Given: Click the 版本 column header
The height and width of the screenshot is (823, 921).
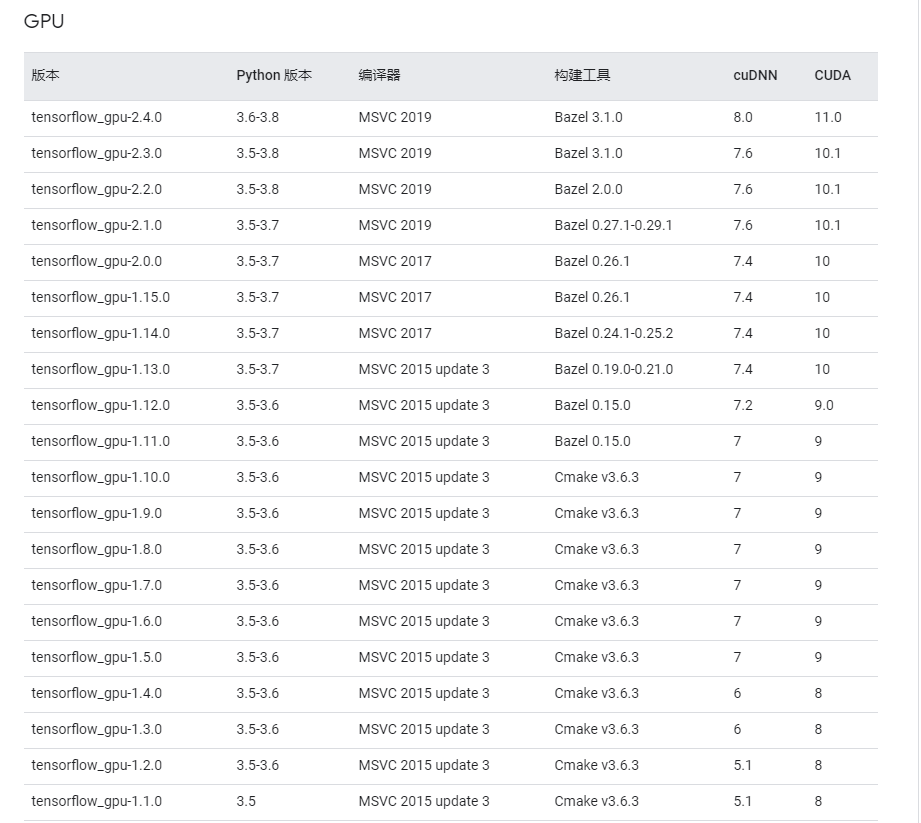Looking at the screenshot, I should pyautogui.click(x=45, y=75).
